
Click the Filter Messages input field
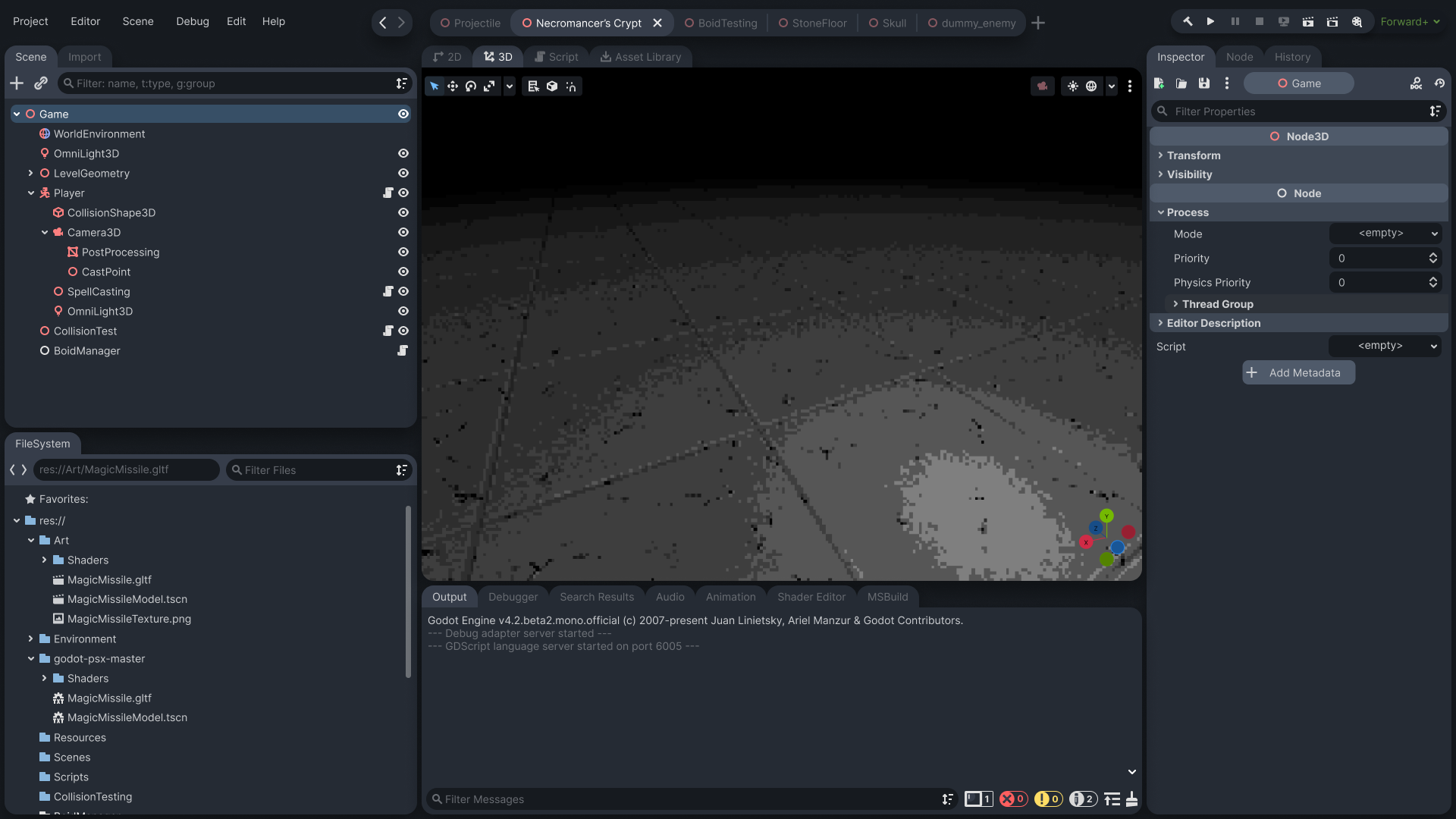pyautogui.click(x=682, y=799)
